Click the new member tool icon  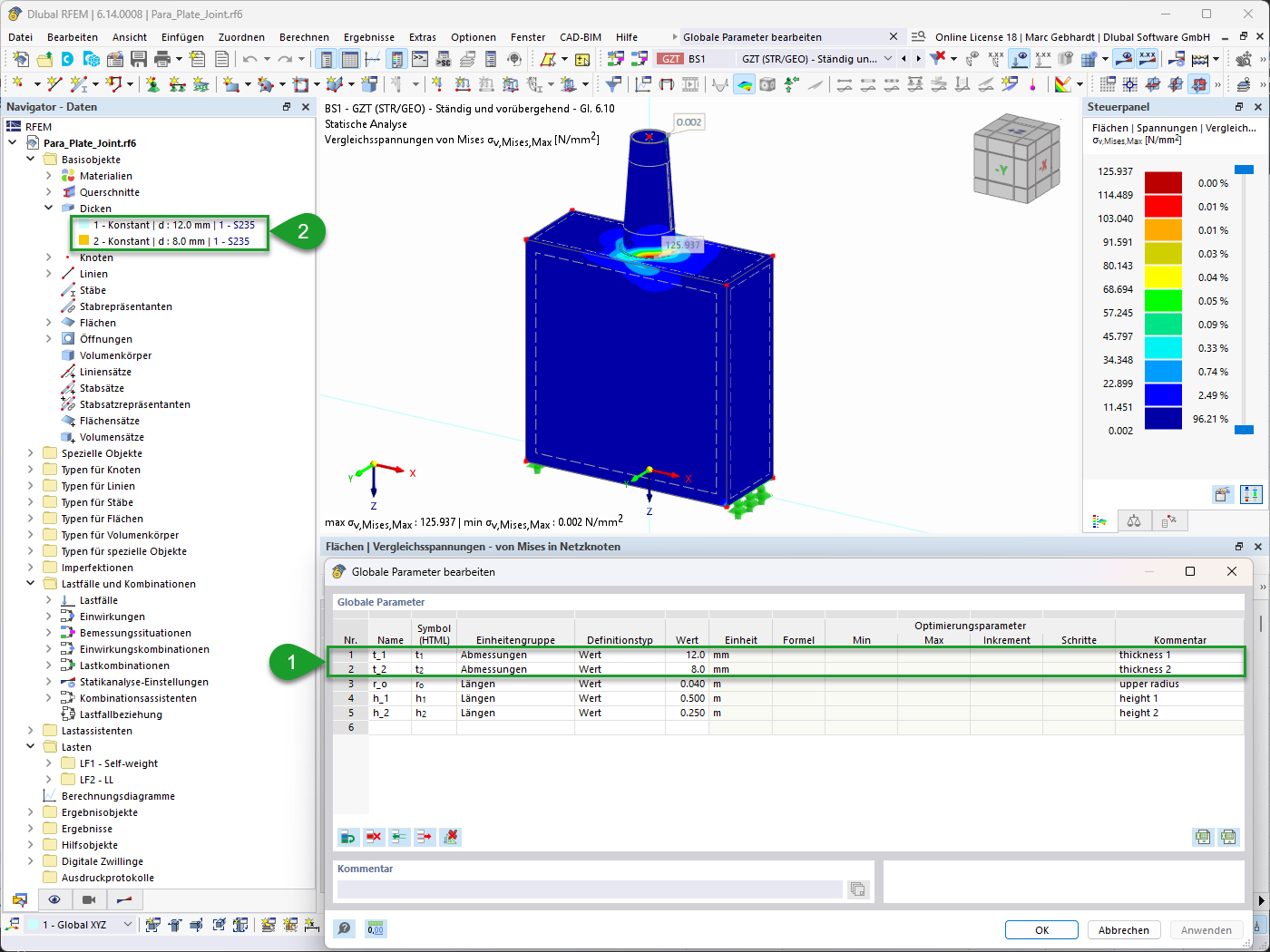[x=79, y=84]
